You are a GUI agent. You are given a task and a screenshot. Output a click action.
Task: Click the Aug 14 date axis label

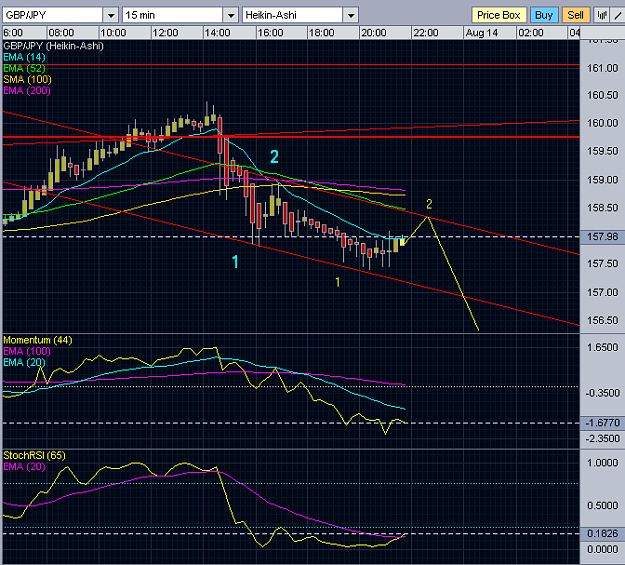pyautogui.click(x=482, y=33)
